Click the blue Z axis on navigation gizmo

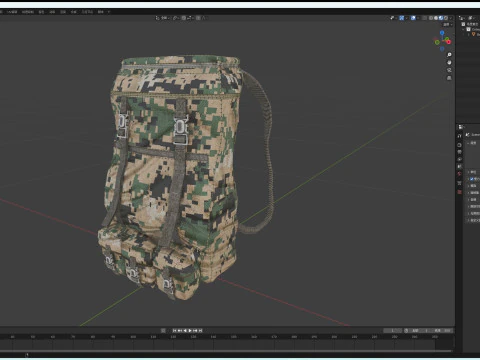[442, 33]
